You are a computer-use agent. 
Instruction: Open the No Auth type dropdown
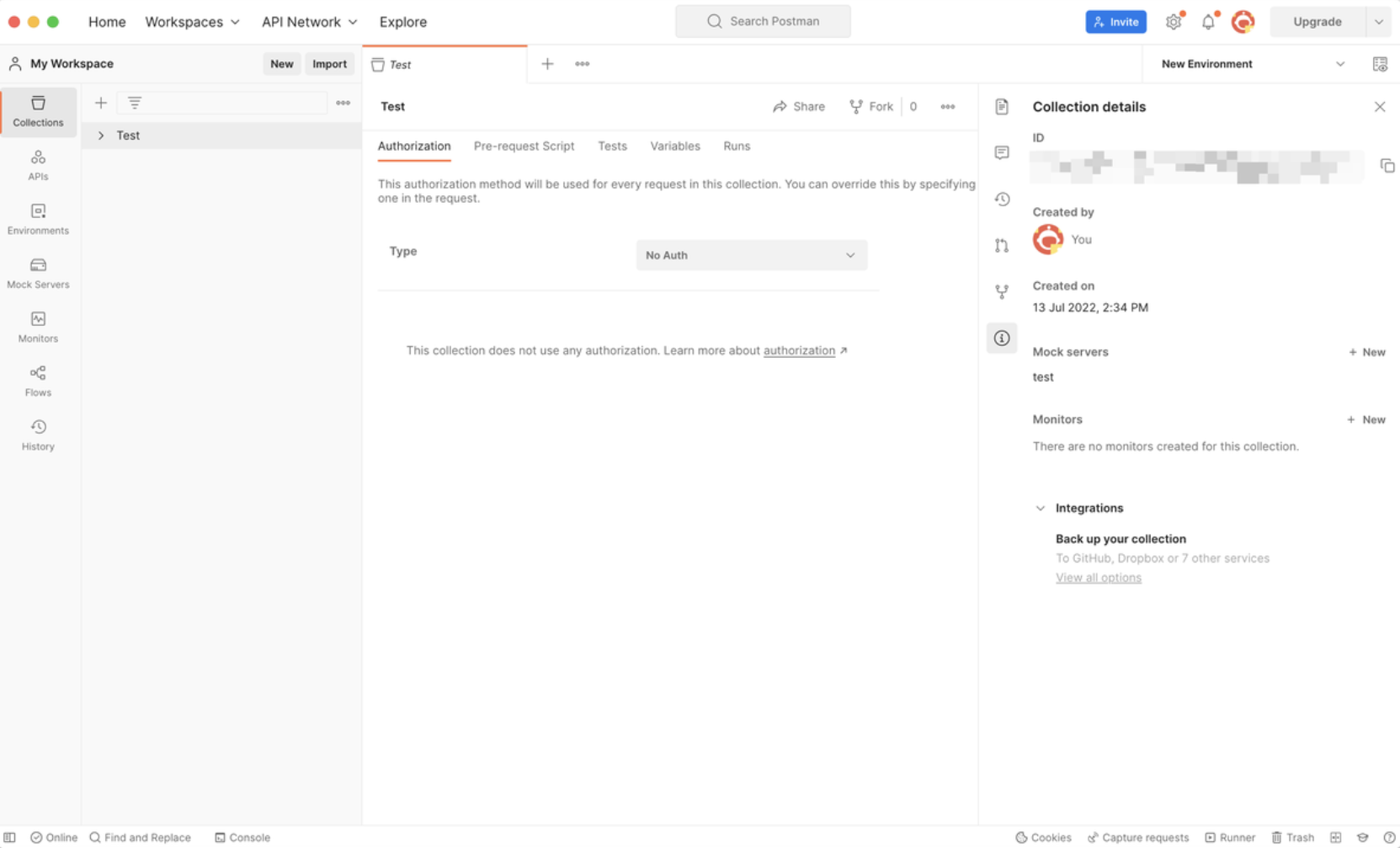751,255
